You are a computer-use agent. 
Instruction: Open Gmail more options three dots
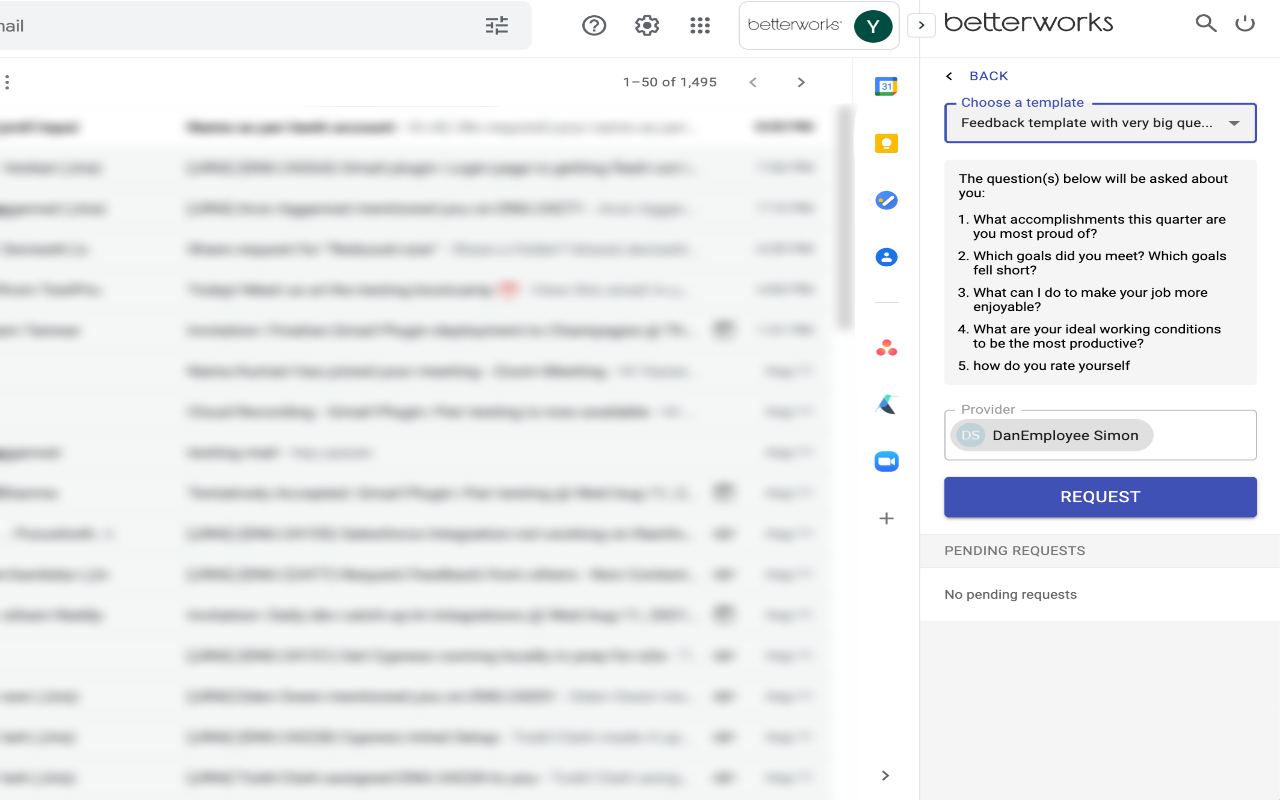[x=7, y=82]
